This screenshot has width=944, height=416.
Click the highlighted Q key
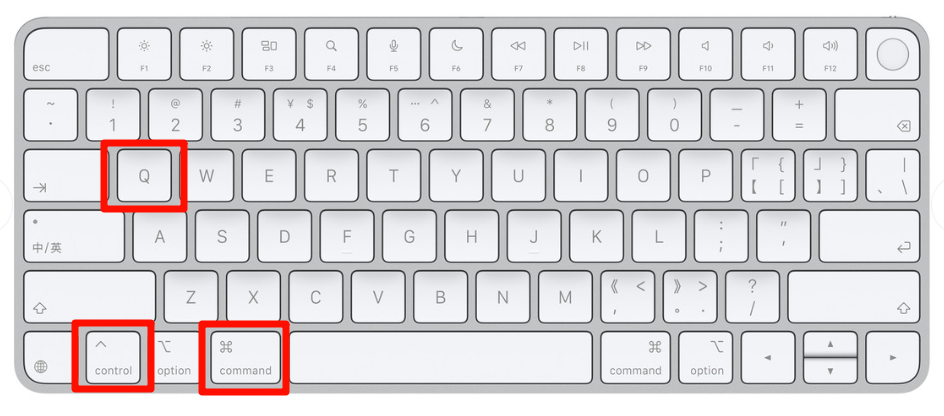[144, 175]
